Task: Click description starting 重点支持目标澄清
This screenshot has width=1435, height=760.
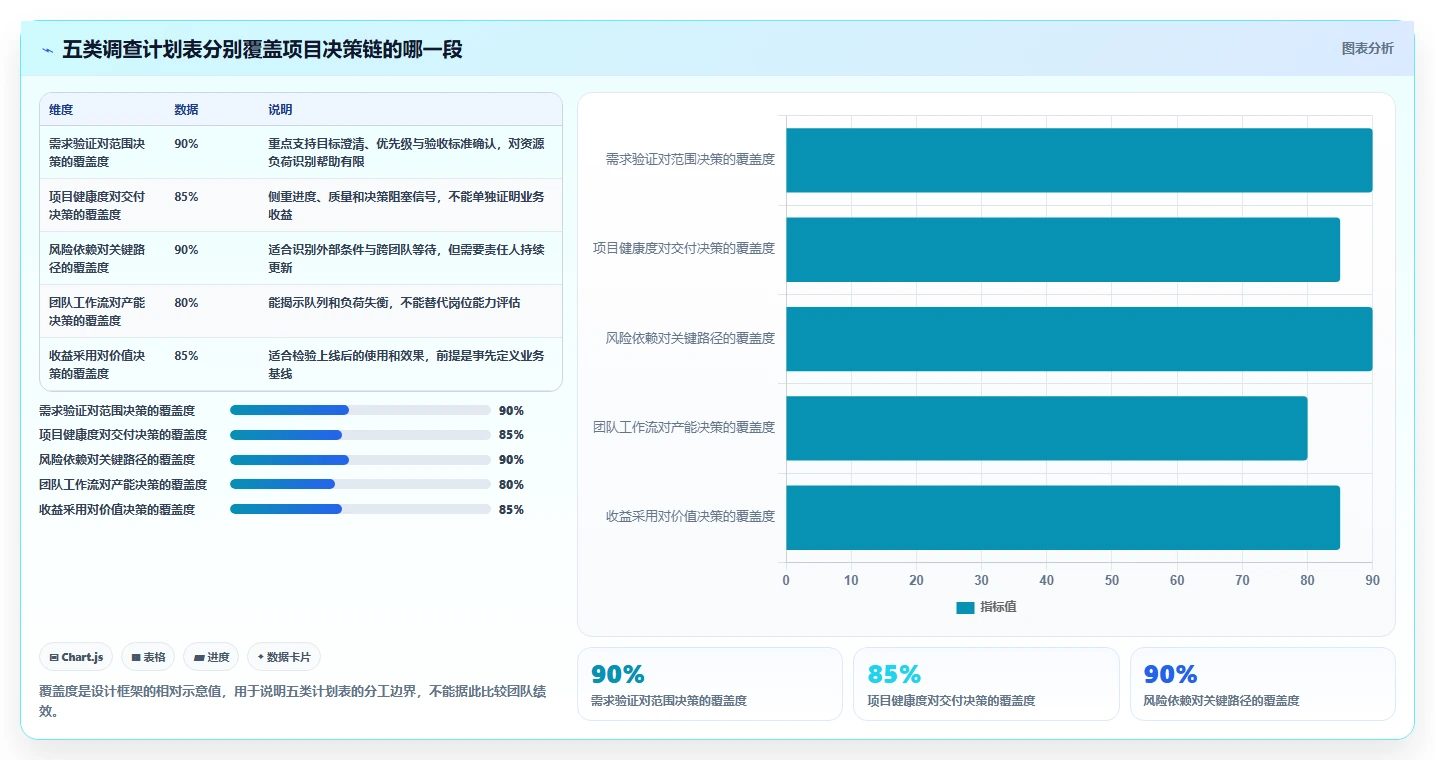Action: coord(406,152)
